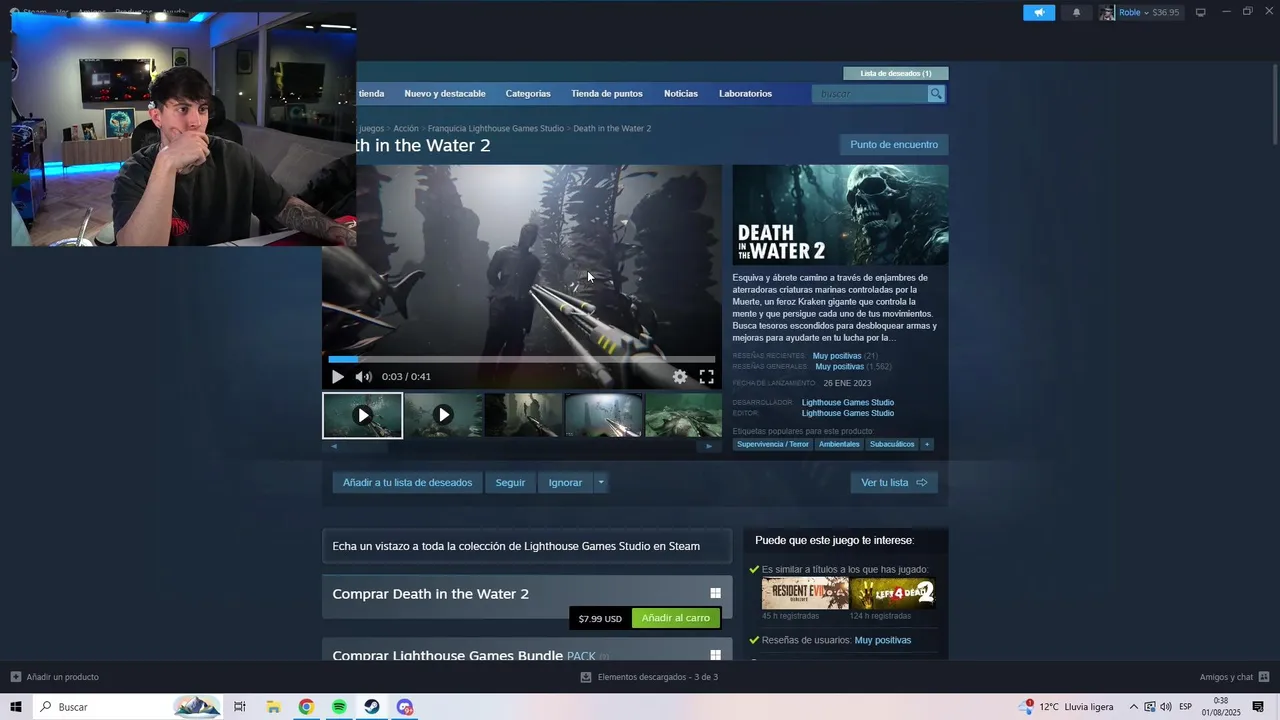Toggle trailer fullscreen
This screenshot has height=720, width=1280.
click(x=706, y=377)
